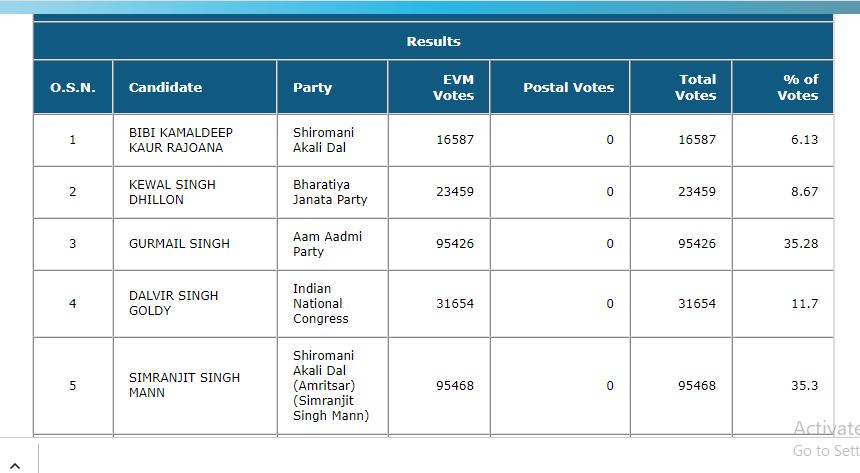
Task: Click the Postal Votes column header
Action: pyautogui.click(x=568, y=87)
